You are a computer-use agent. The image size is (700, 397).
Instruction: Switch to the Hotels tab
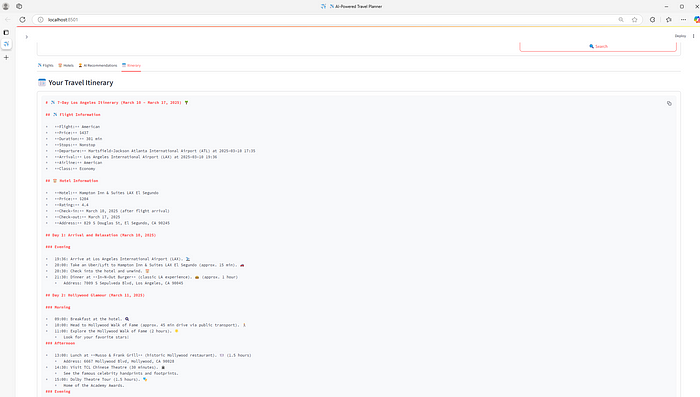pyautogui.click(x=66, y=65)
